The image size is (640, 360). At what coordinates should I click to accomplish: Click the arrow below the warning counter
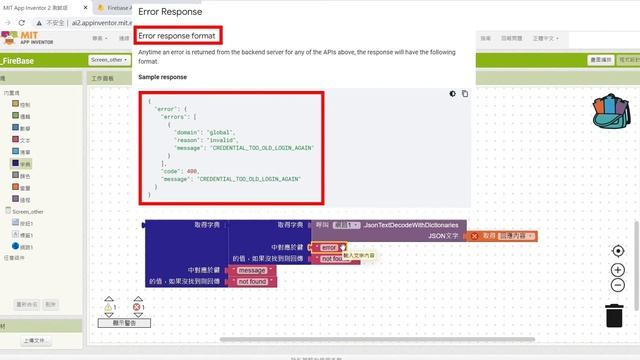[x=109, y=315]
